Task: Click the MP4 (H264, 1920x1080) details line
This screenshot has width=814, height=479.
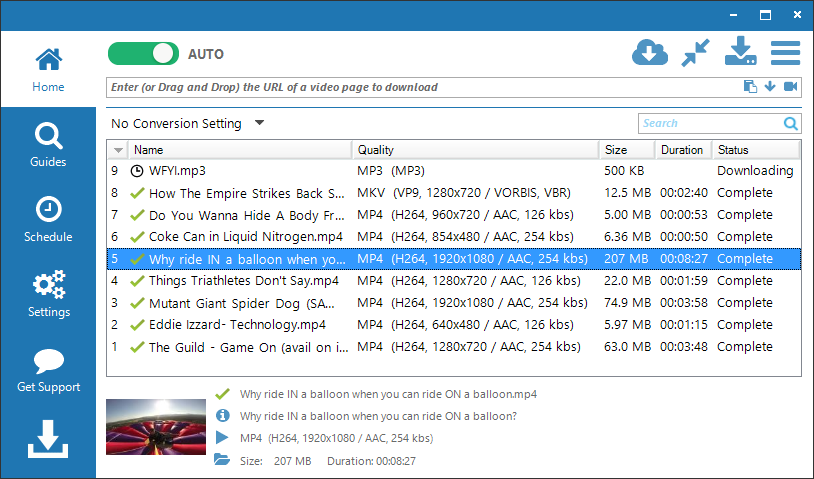Action: click(x=336, y=438)
